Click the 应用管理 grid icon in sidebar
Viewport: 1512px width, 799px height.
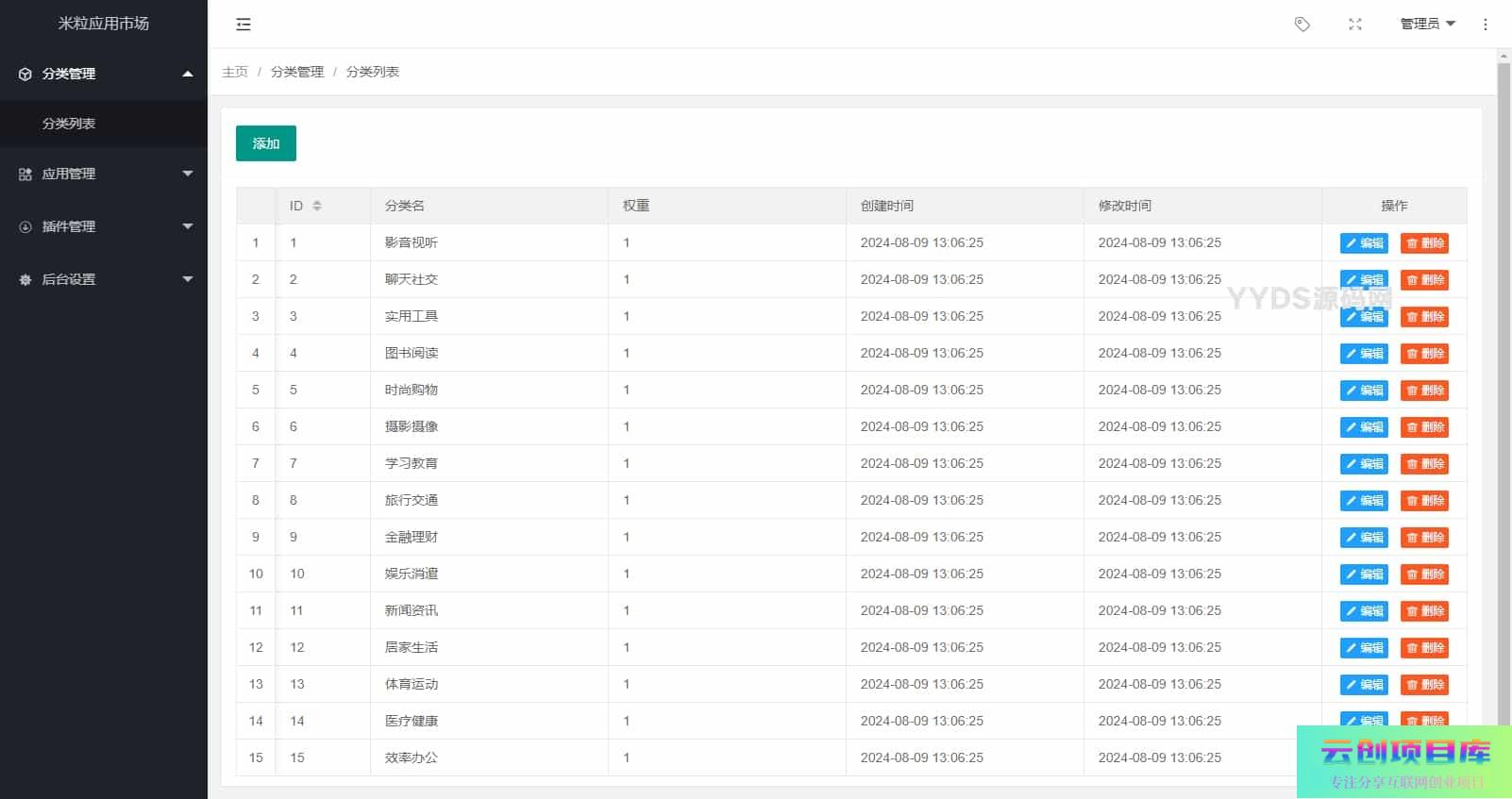point(25,175)
